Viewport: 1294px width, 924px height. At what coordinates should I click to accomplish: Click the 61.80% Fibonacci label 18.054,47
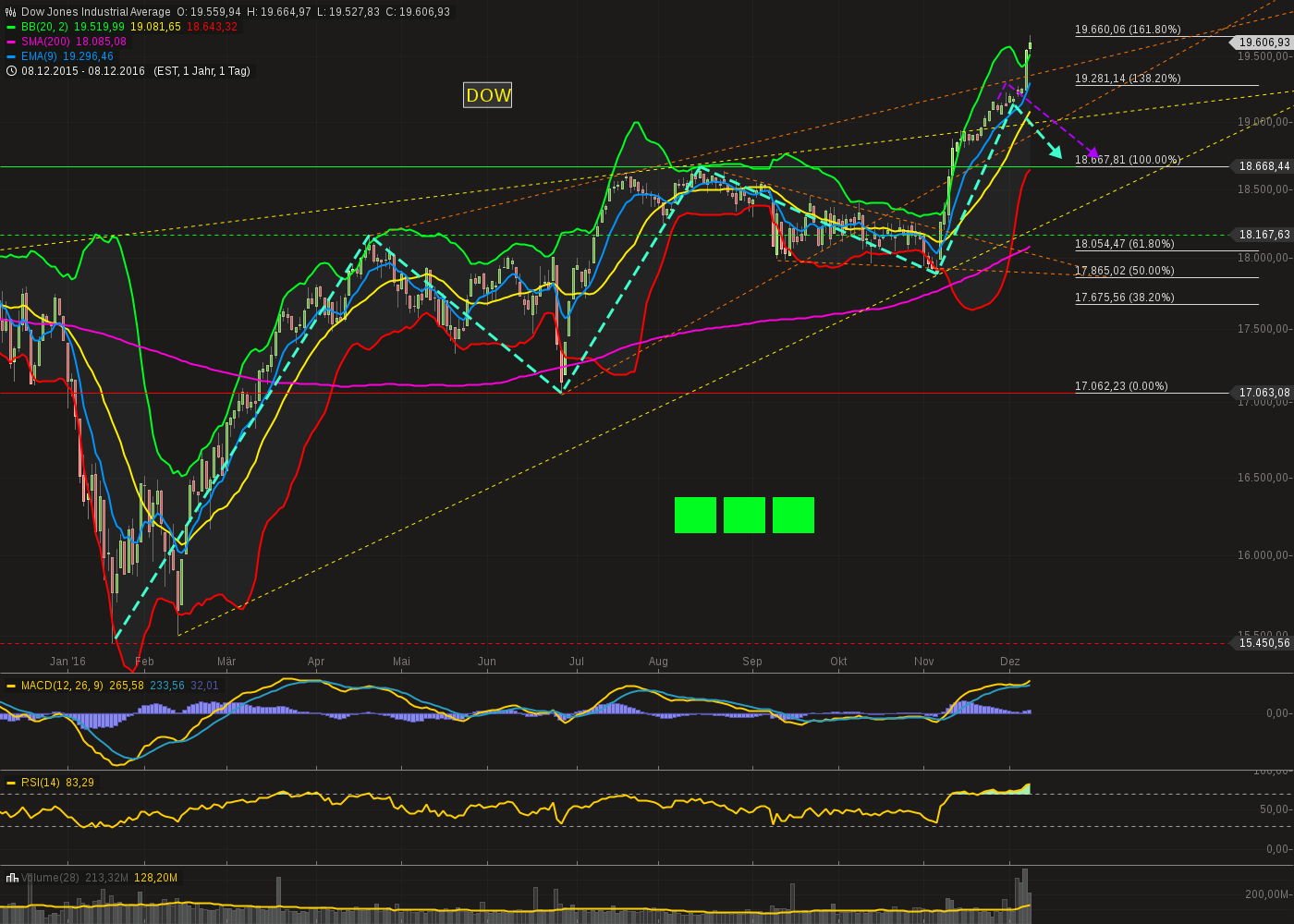[1125, 244]
